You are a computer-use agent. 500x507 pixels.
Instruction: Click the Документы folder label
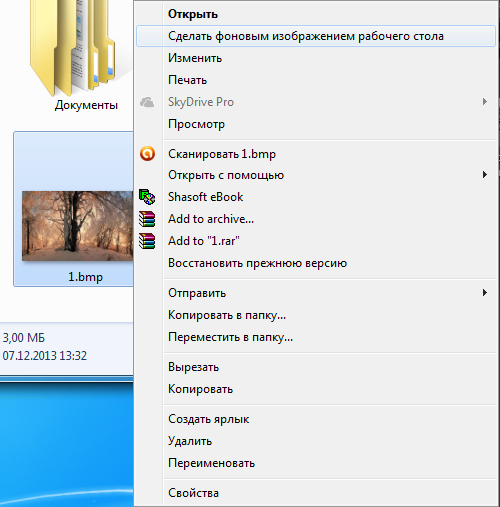coord(86,105)
